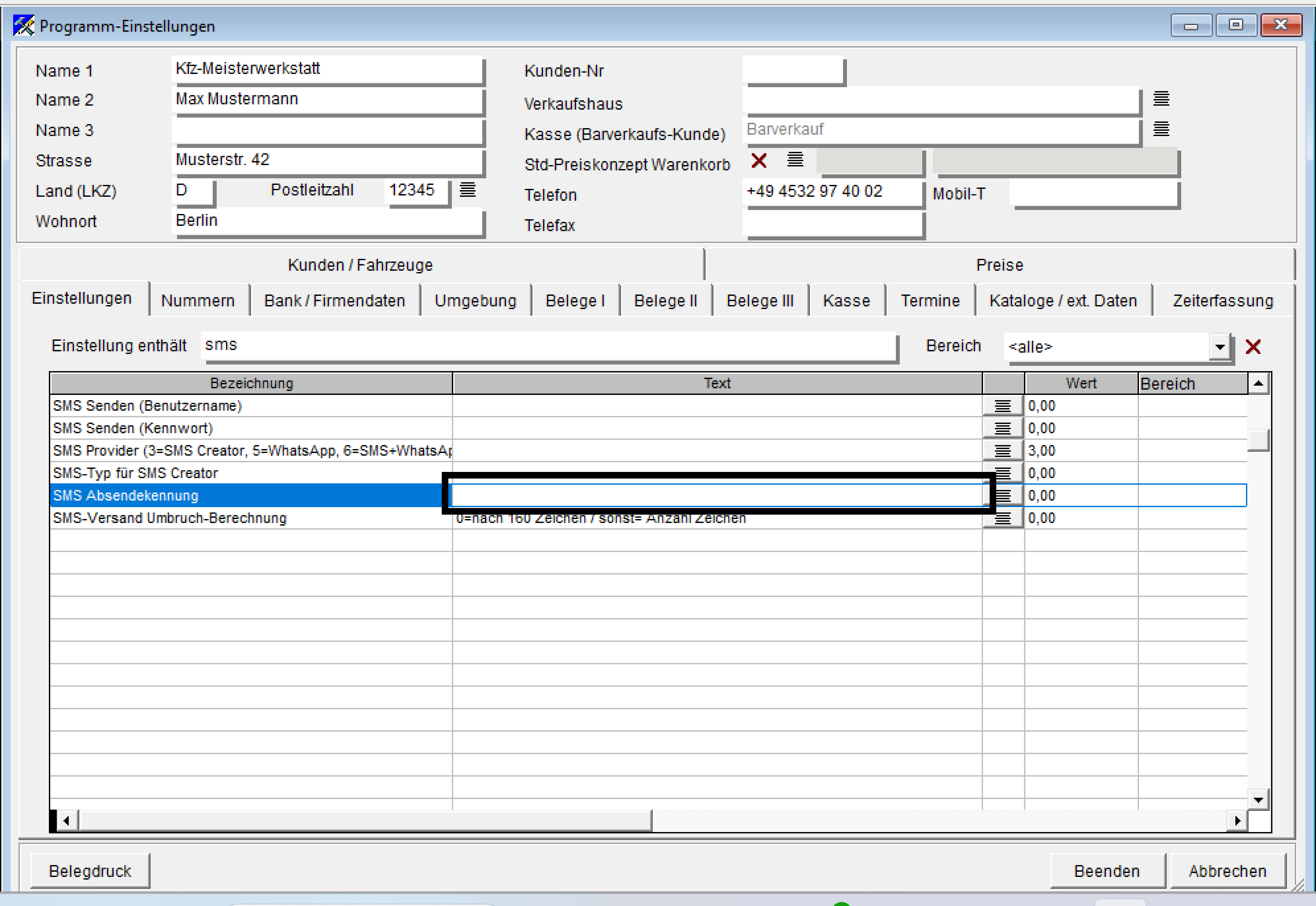Open the Belege II tab
1316x906 pixels.
click(665, 300)
